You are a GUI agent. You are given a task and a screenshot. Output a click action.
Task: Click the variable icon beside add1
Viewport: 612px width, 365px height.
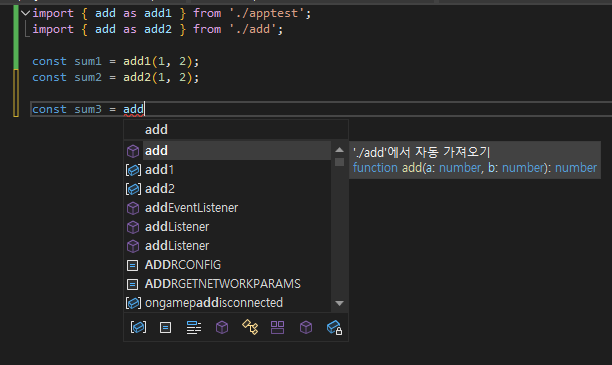tap(133, 170)
